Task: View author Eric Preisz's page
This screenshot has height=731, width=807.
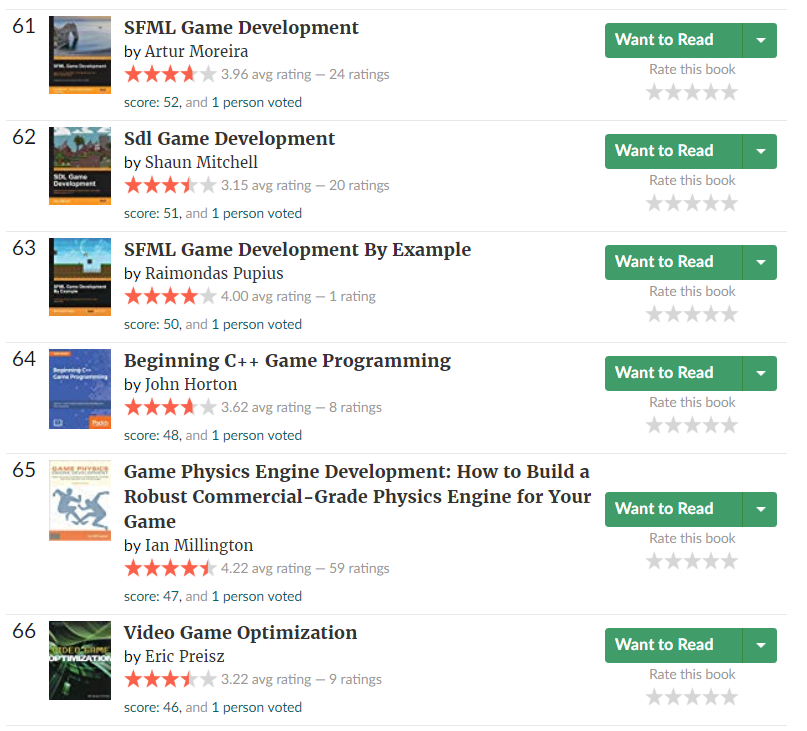Action: (184, 656)
